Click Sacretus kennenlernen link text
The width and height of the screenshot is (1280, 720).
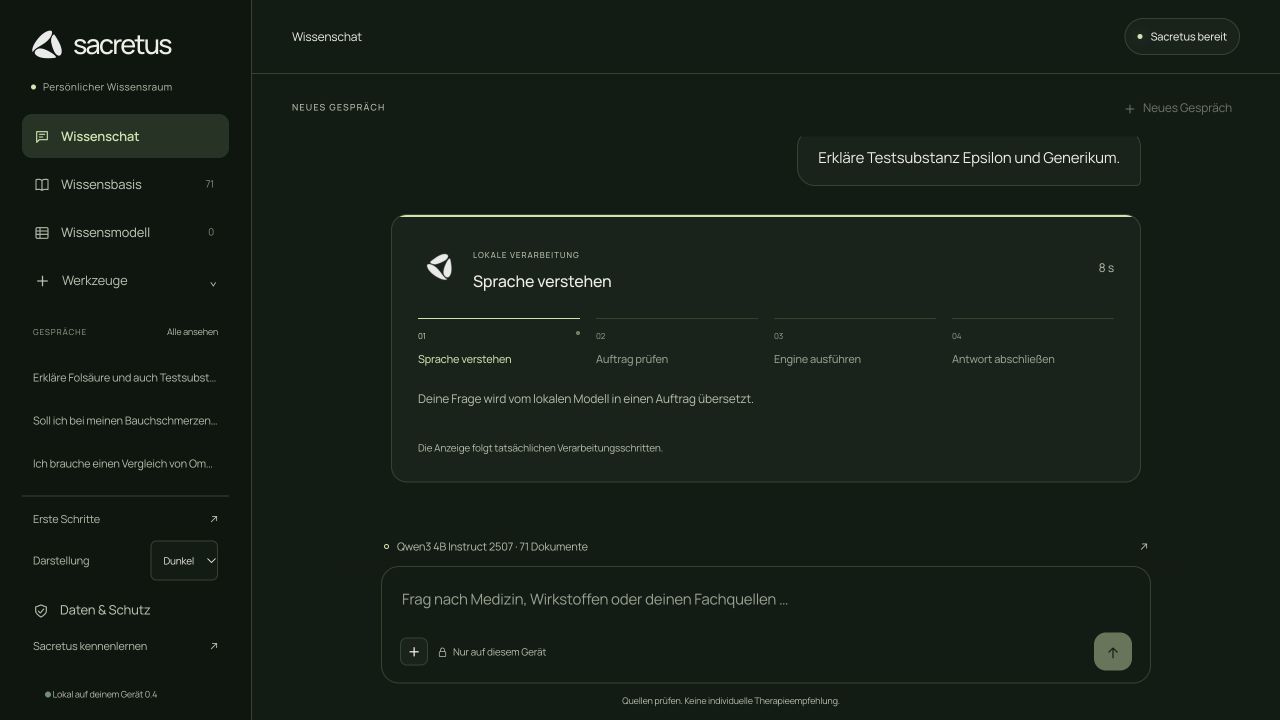pyautogui.click(x=90, y=646)
